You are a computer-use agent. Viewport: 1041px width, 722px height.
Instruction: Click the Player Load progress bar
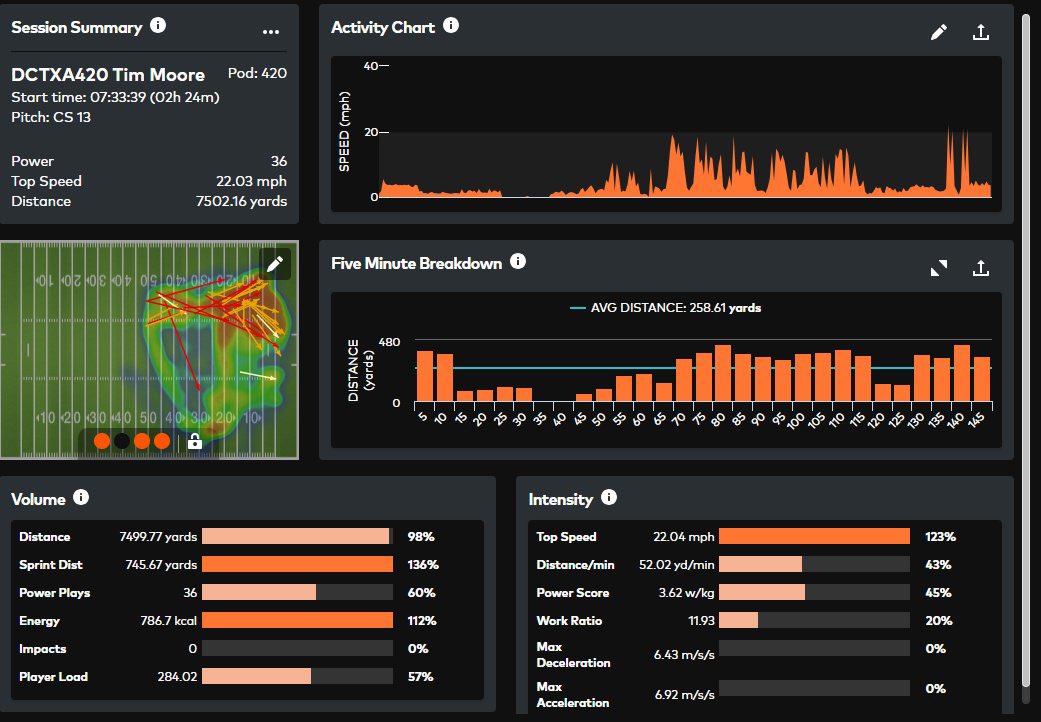(x=297, y=676)
